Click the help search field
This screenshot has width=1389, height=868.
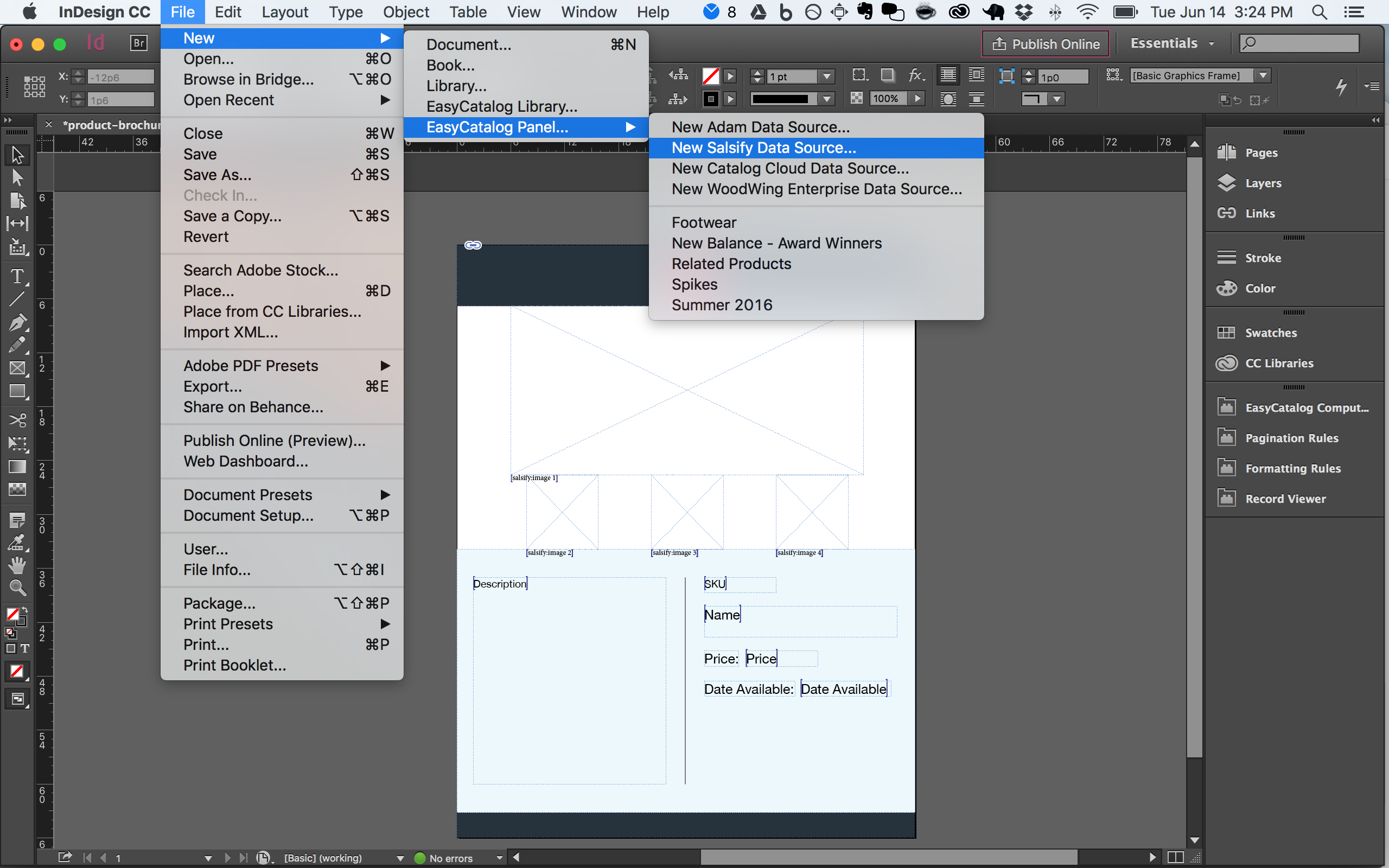(x=1299, y=43)
